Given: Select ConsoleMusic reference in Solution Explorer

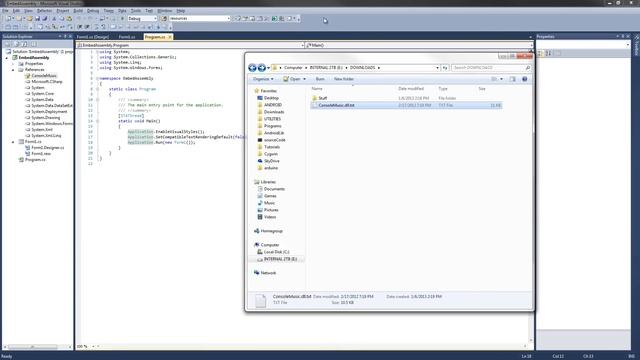Looking at the screenshot, I should tap(44, 76).
